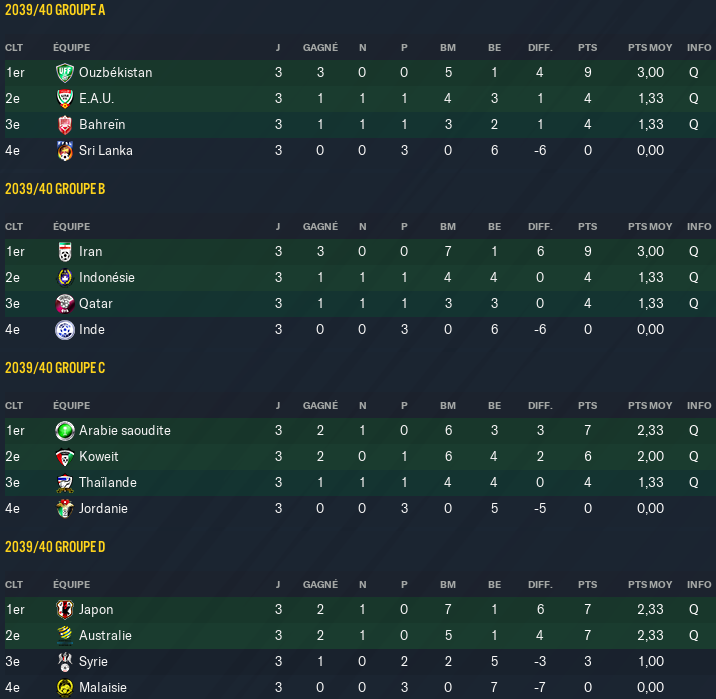Screen dimensions: 716x699
Task: Click the Australie team logo
Action: [x=65, y=636]
